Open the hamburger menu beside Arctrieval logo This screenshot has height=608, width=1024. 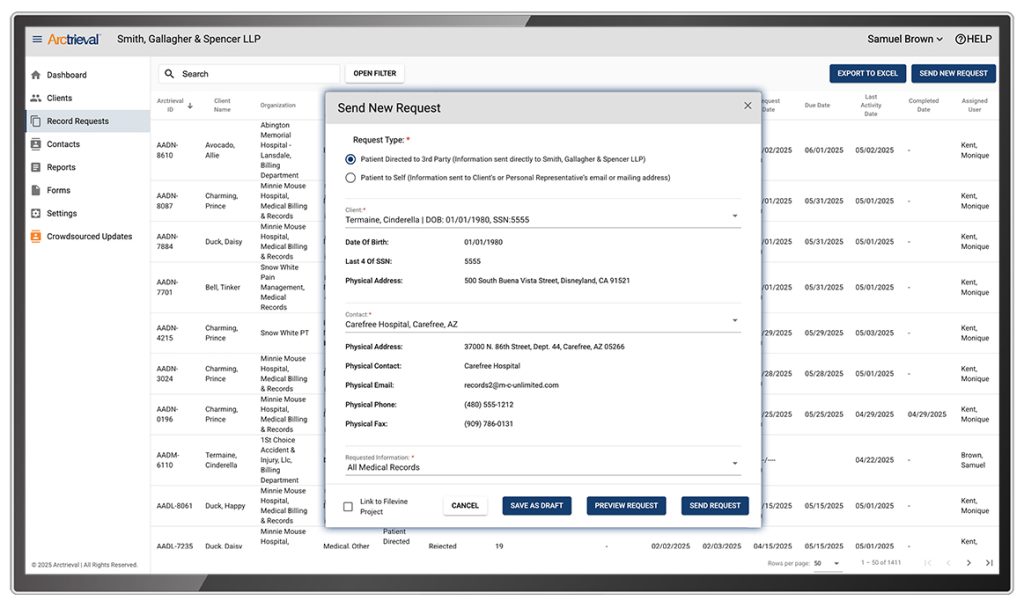tap(37, 39)
